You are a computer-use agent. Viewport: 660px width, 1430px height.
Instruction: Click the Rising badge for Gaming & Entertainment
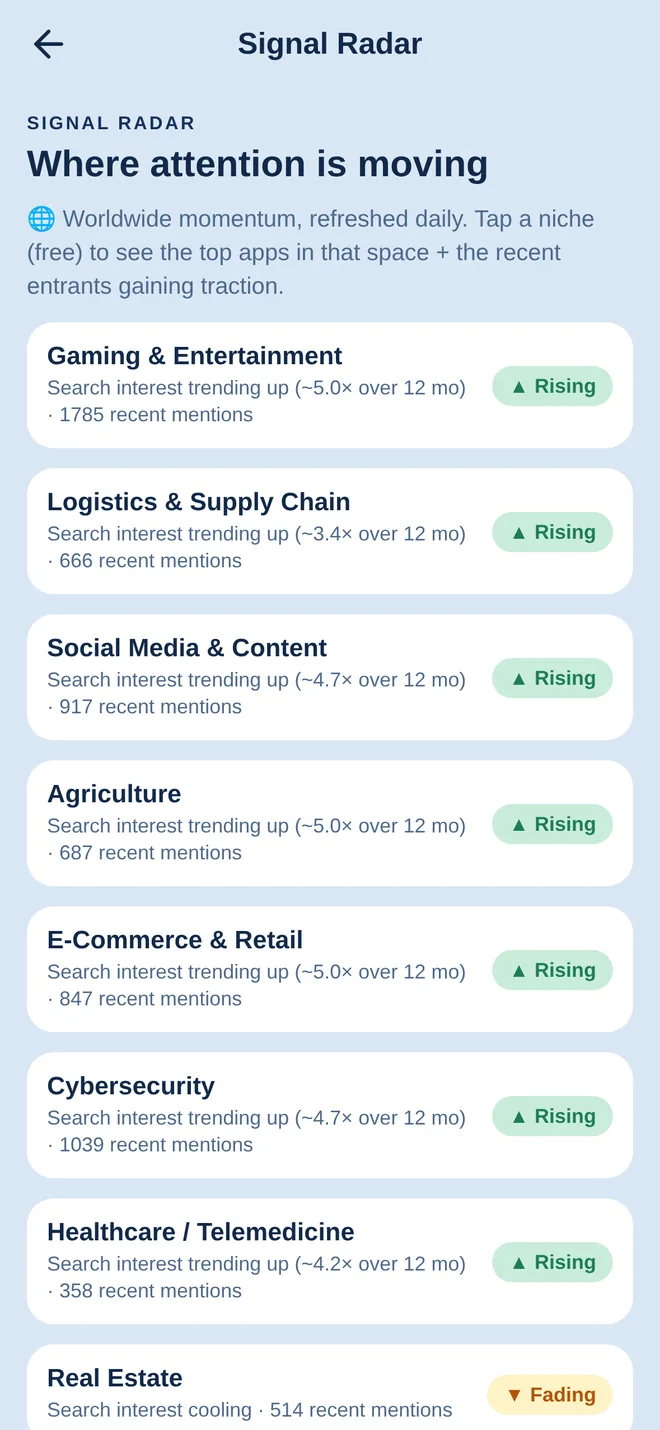point(552,386)
